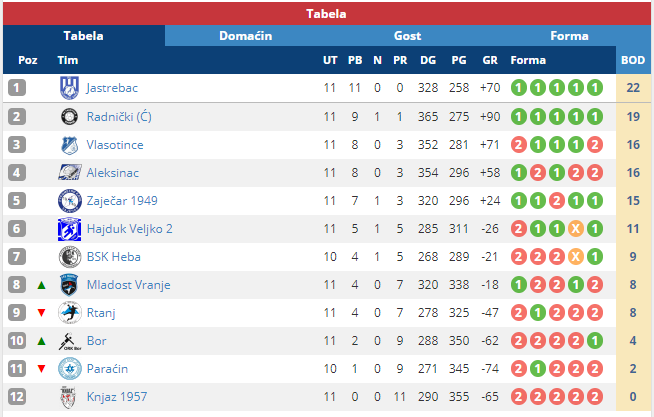Click Jastrebac's first green form result badge
The height and width of the screenshot is (417, 654).
click(519, 88)
